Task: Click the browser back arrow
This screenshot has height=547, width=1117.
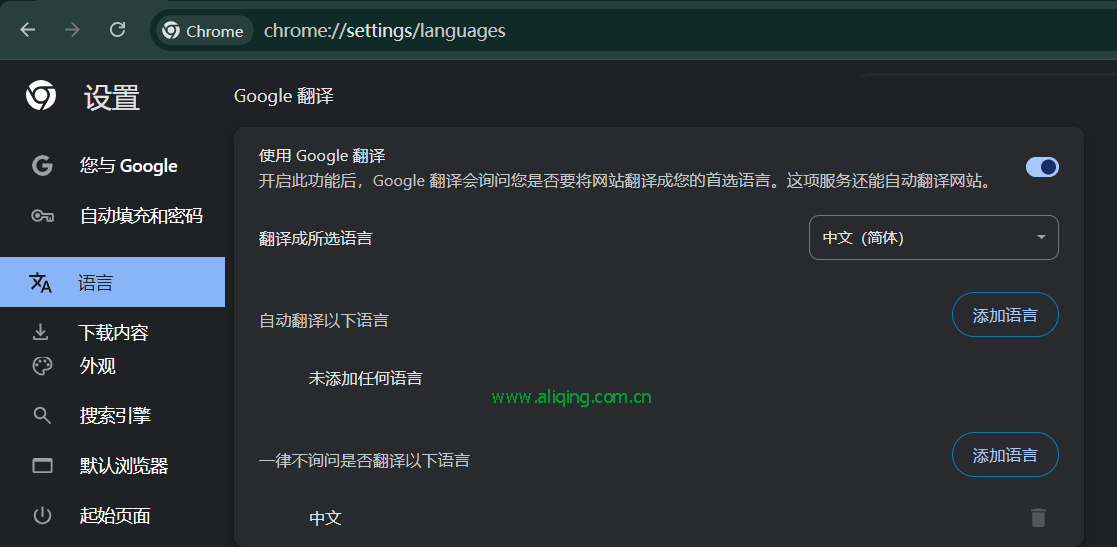Action: point(28,31)
